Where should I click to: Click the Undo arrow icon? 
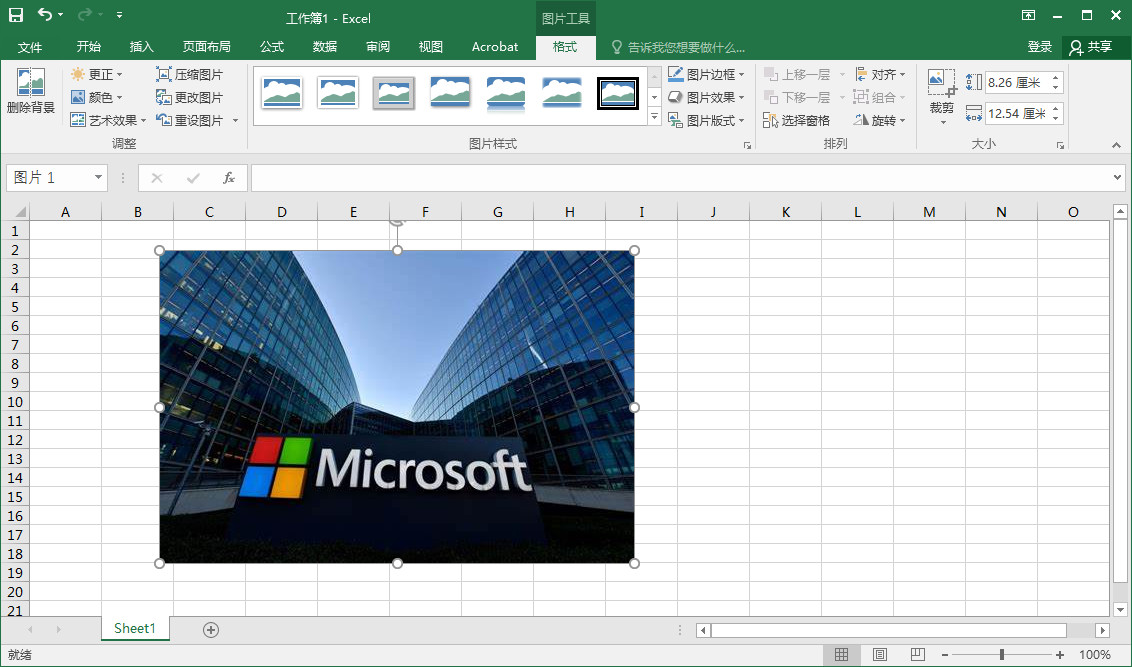tap(45, 15)
